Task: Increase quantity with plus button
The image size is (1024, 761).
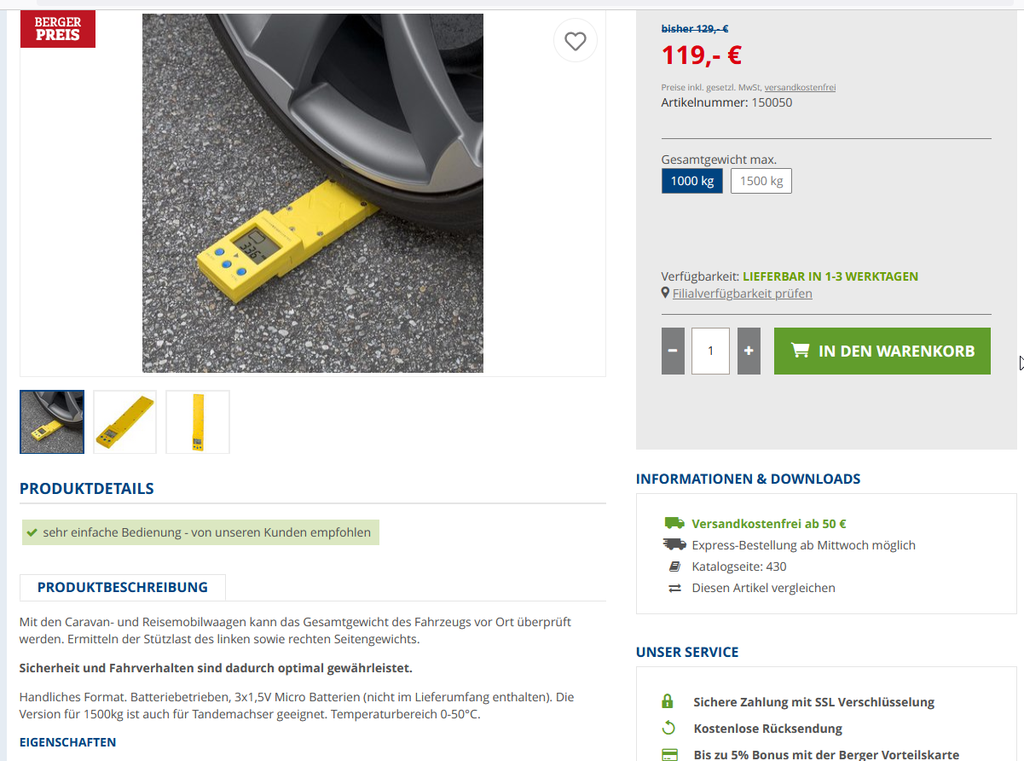Action: pyautogui.click(x=749, y=351)
